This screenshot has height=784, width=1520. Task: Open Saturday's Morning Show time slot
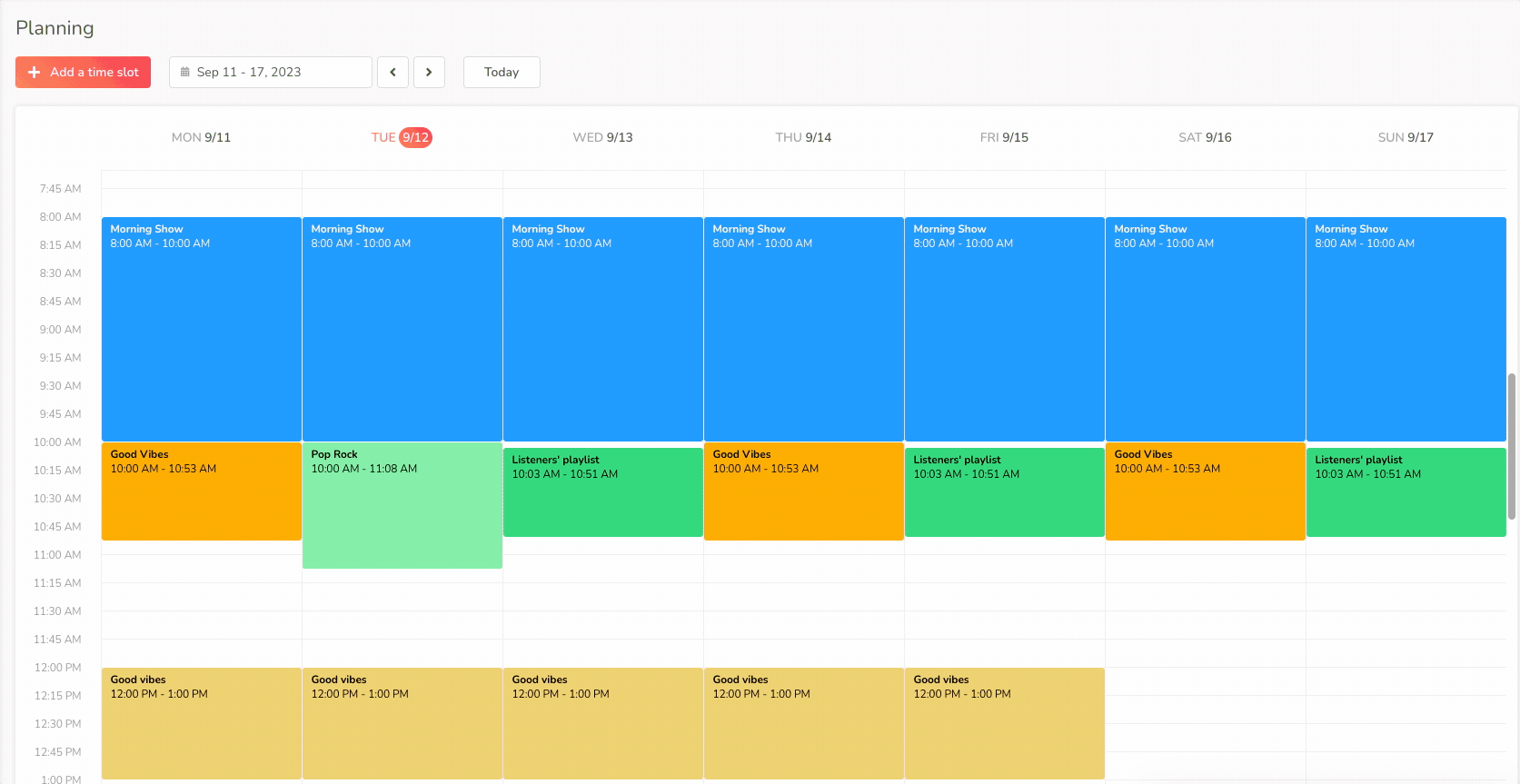(x=1206, y=329)
